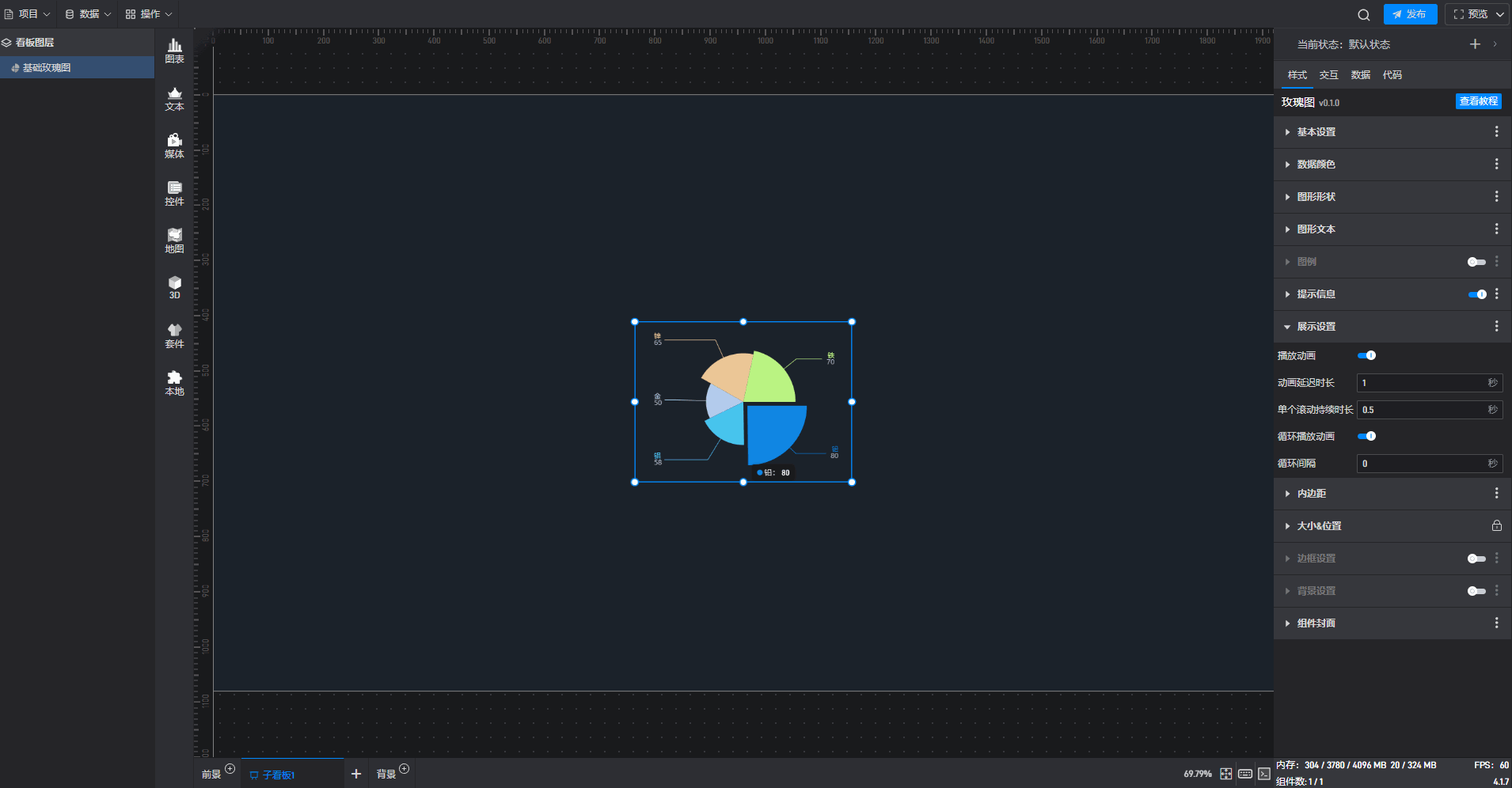Viewport: 1512px width, 788px height.
Task: Click the 控件 controls icon in sidebar
Action: point(174,193)
